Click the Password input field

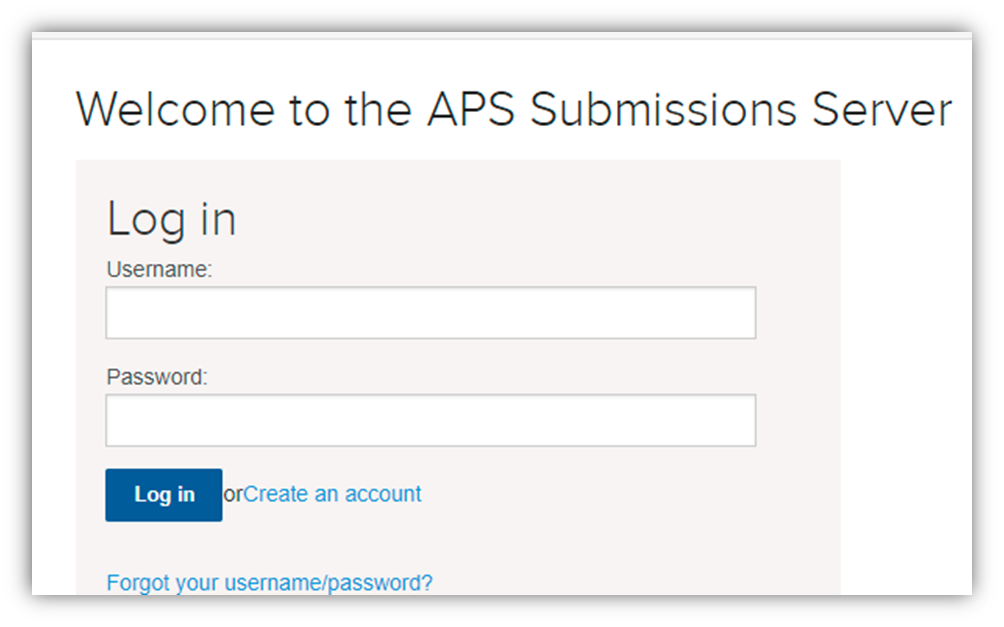tap(430, 420)
